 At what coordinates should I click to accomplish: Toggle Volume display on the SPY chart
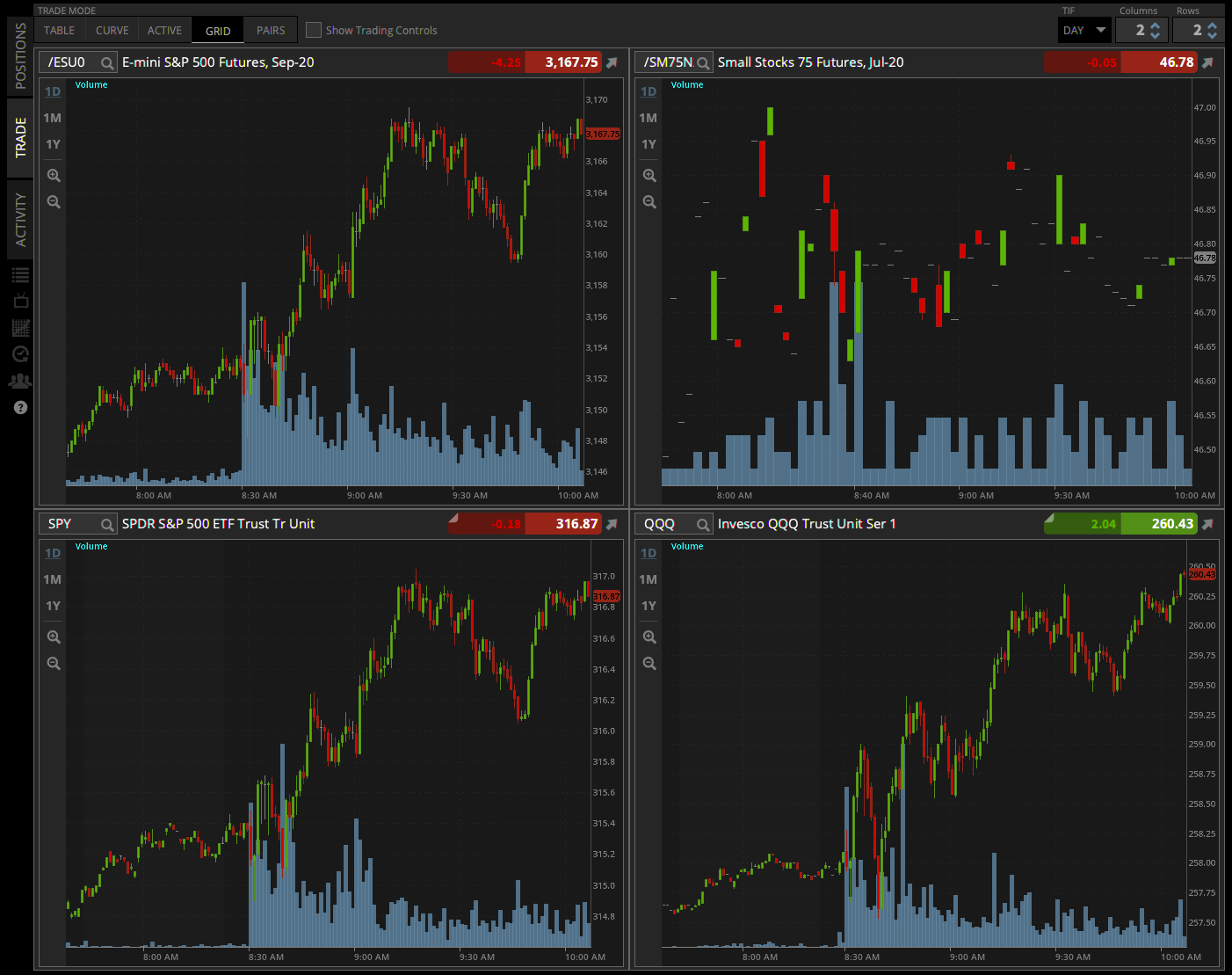(91, 546)
